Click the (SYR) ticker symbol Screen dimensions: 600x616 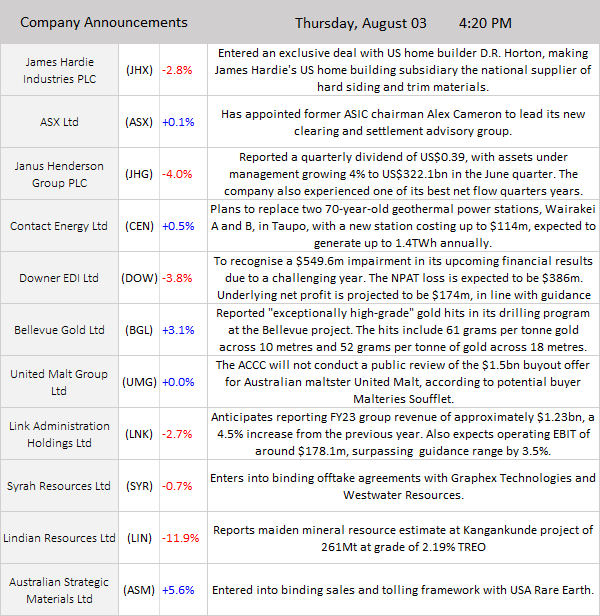click(x=139, y=486)
